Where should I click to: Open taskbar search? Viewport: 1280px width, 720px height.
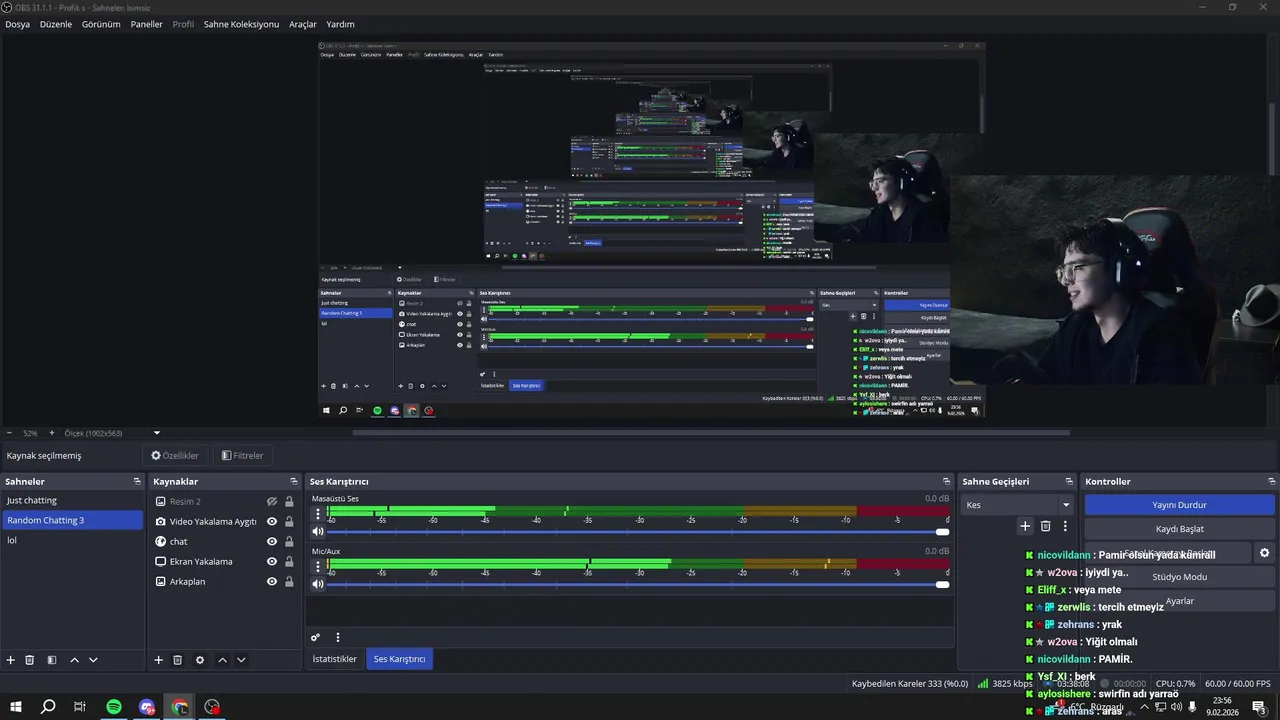[48, 707]
